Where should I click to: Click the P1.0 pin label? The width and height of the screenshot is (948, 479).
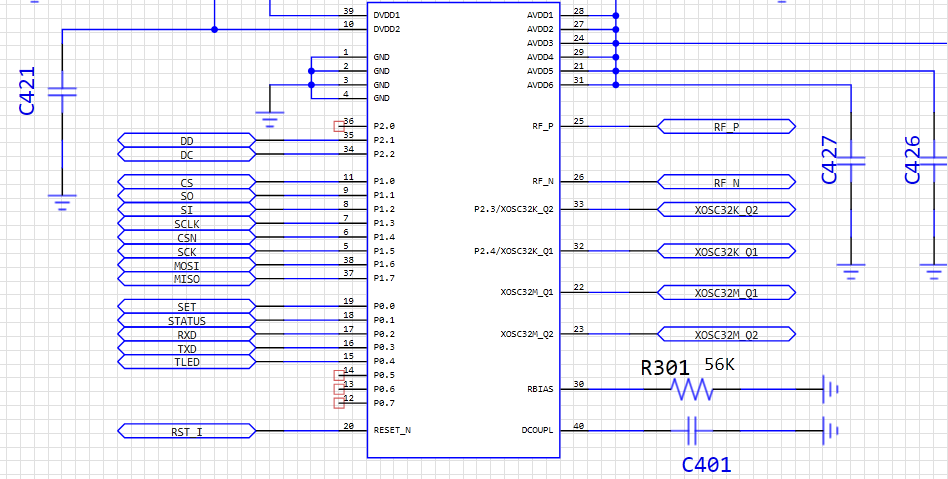coord(384,181)
